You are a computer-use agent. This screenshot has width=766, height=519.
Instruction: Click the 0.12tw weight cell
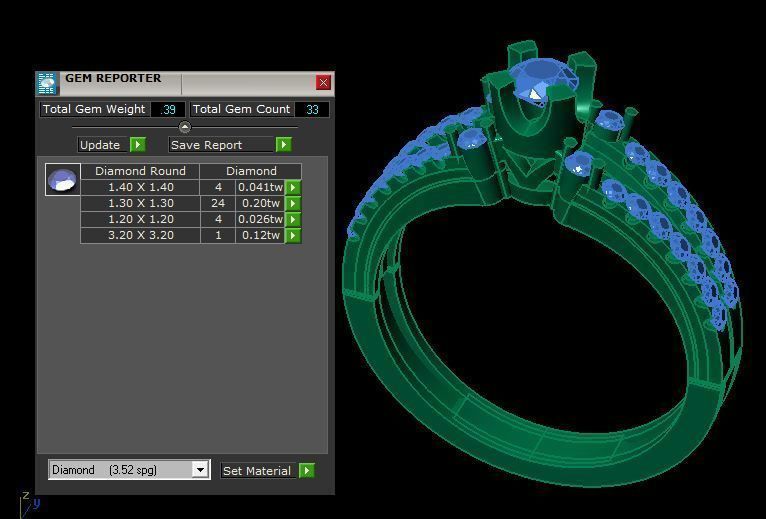(x=260, y=236)
